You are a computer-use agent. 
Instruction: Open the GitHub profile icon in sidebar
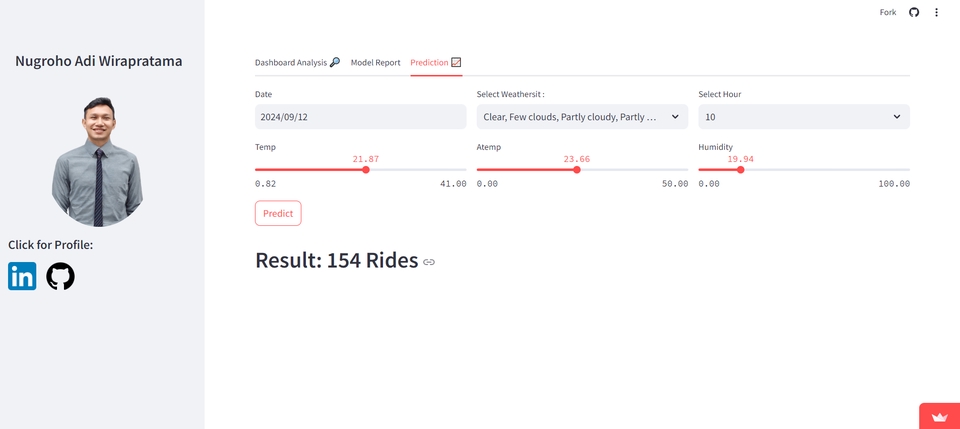tap(61, 276)
